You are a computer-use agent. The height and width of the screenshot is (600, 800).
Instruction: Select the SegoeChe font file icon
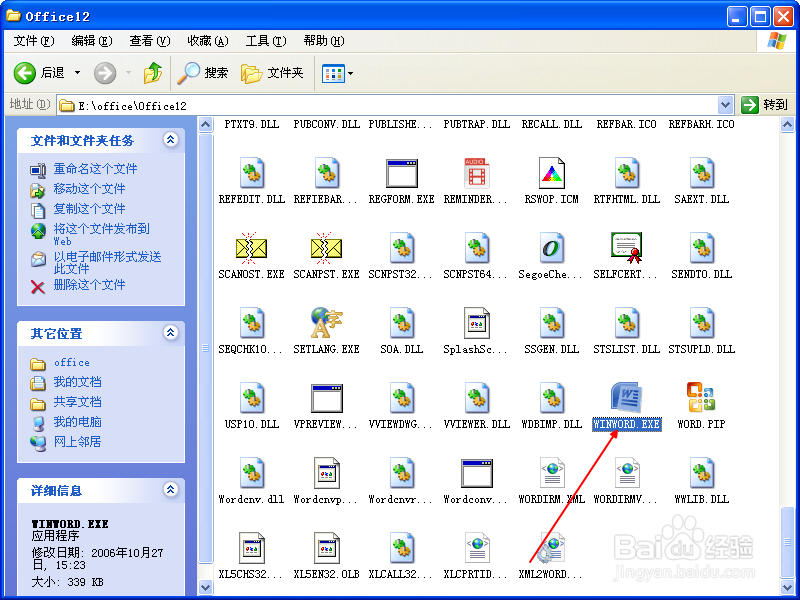[x=552, y=248]
